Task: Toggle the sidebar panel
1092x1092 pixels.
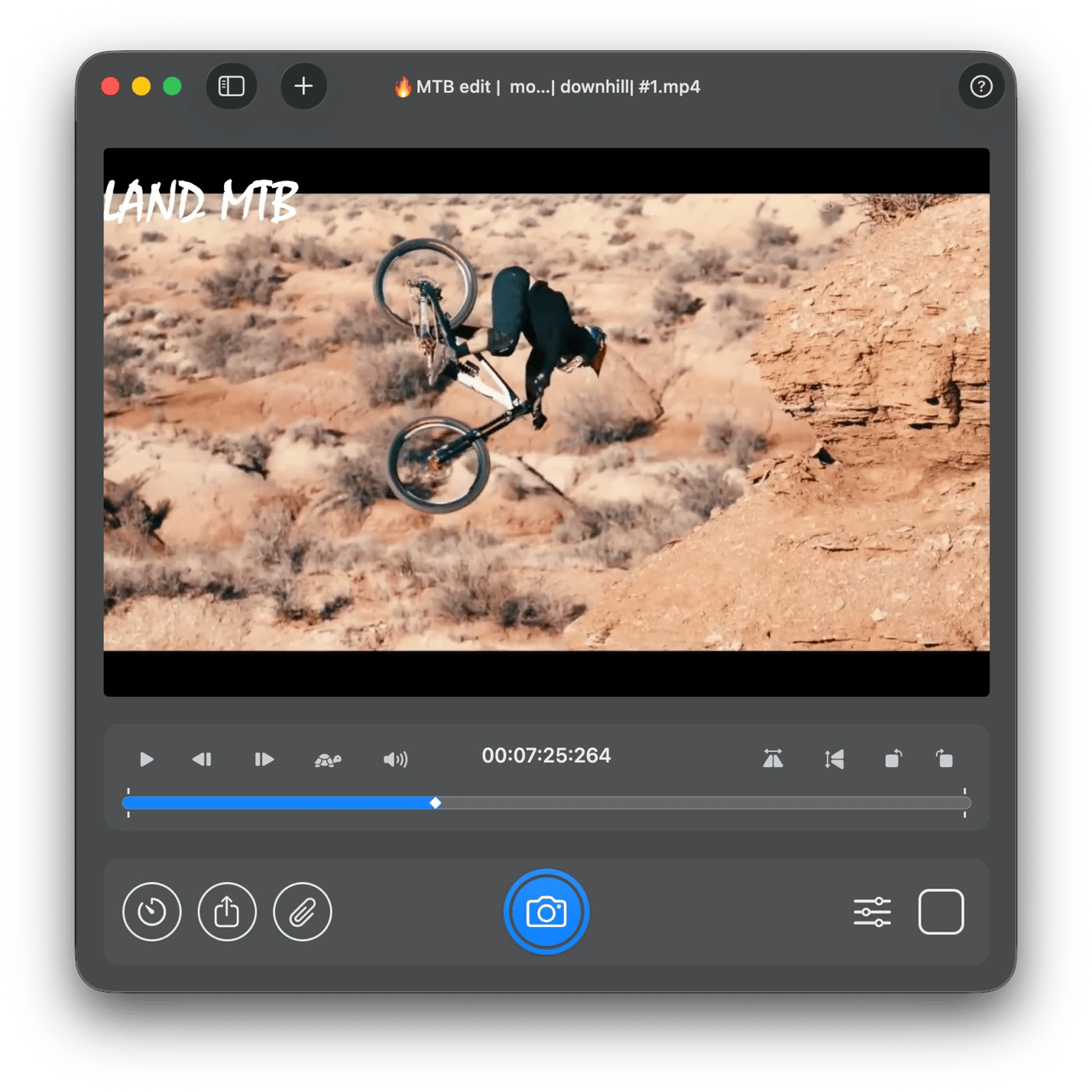Action: click(x=232, y=86)
